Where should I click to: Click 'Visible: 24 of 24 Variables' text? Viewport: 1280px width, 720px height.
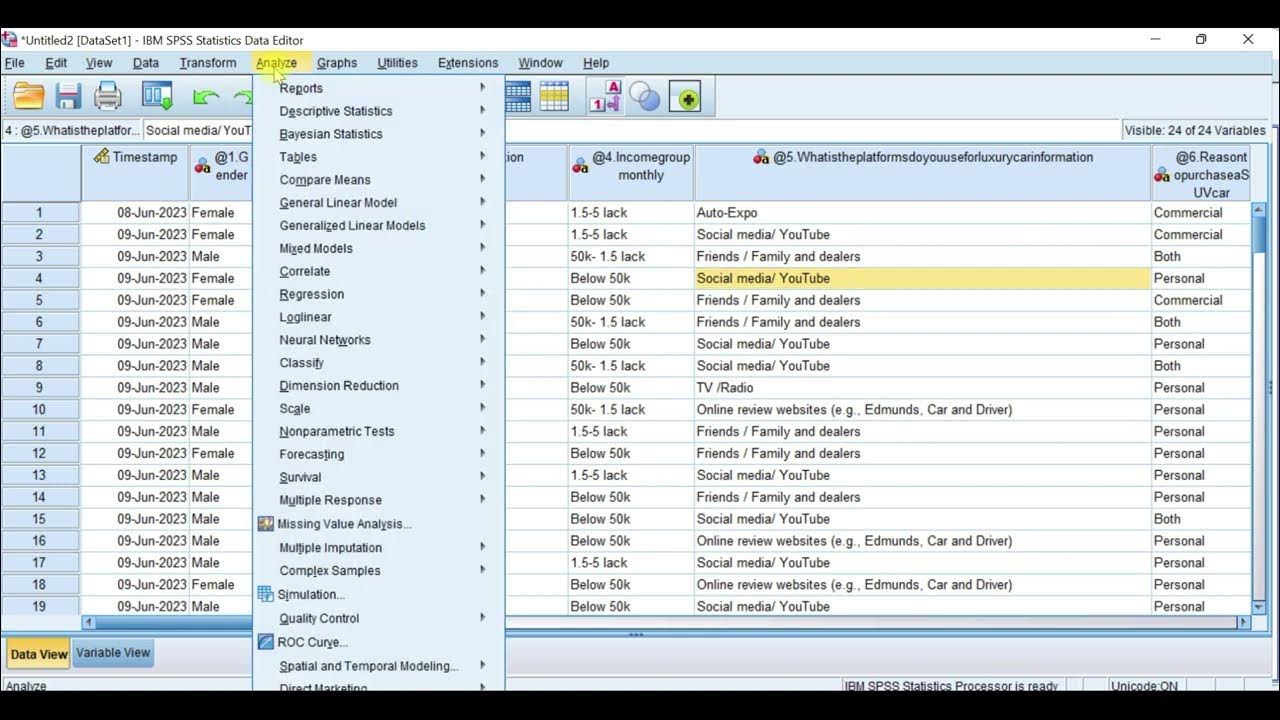coord(1195,130)
